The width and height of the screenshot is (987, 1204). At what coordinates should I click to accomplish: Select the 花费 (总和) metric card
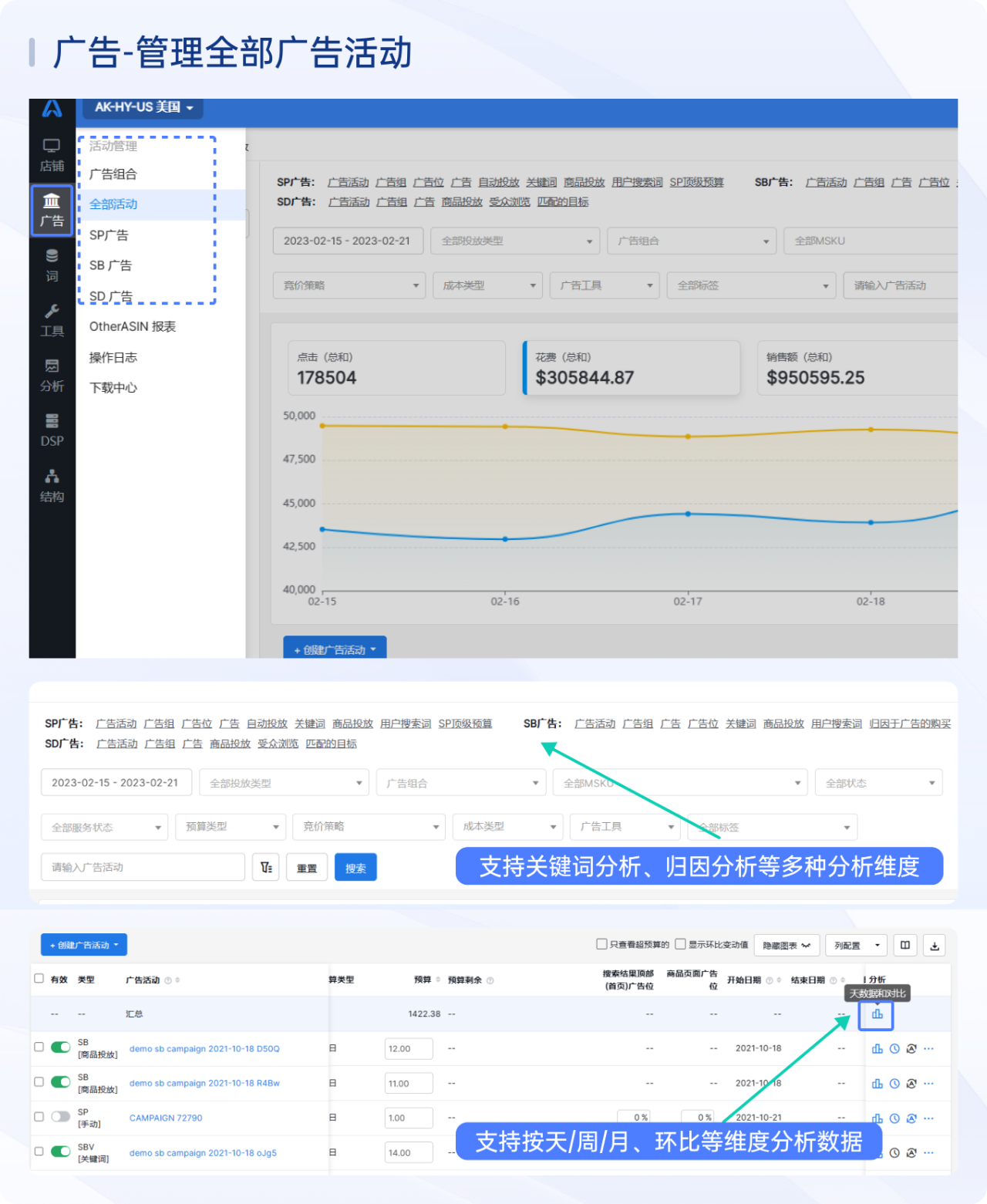click(x=632, y=368)
